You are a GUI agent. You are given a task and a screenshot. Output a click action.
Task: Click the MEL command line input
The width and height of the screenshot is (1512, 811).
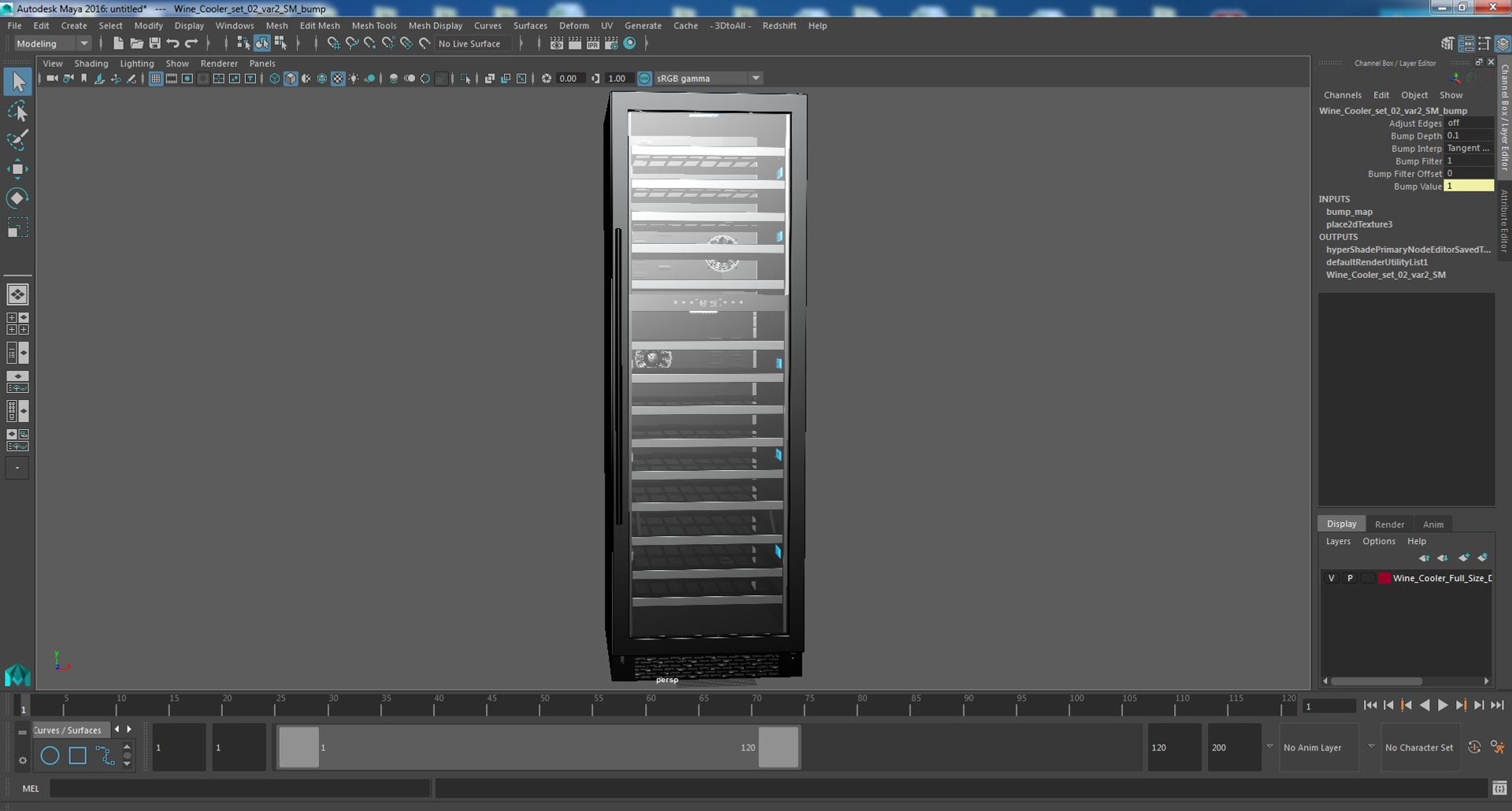pos(240,788)
